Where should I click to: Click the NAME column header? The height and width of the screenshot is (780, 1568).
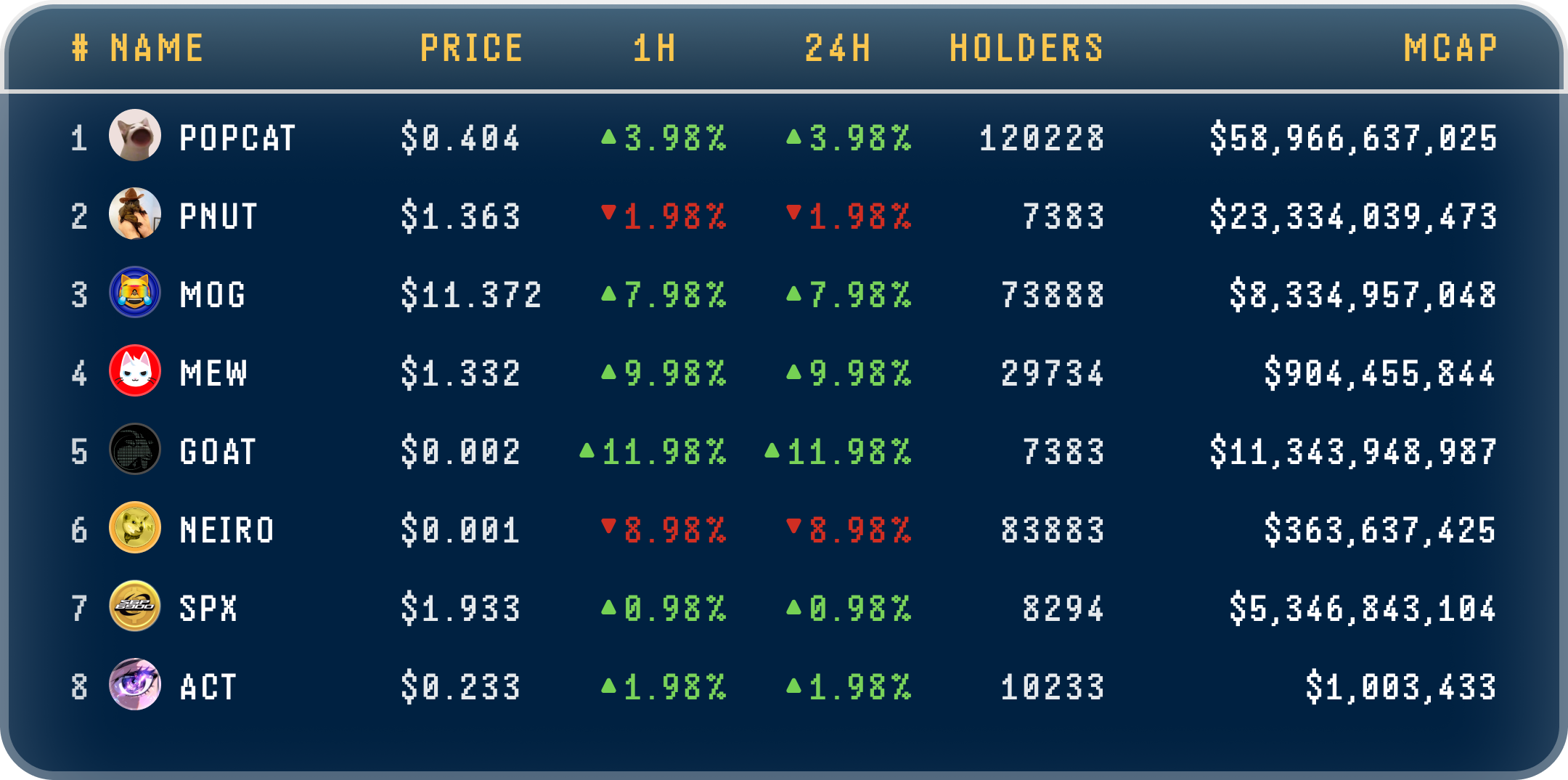point(157,49)
